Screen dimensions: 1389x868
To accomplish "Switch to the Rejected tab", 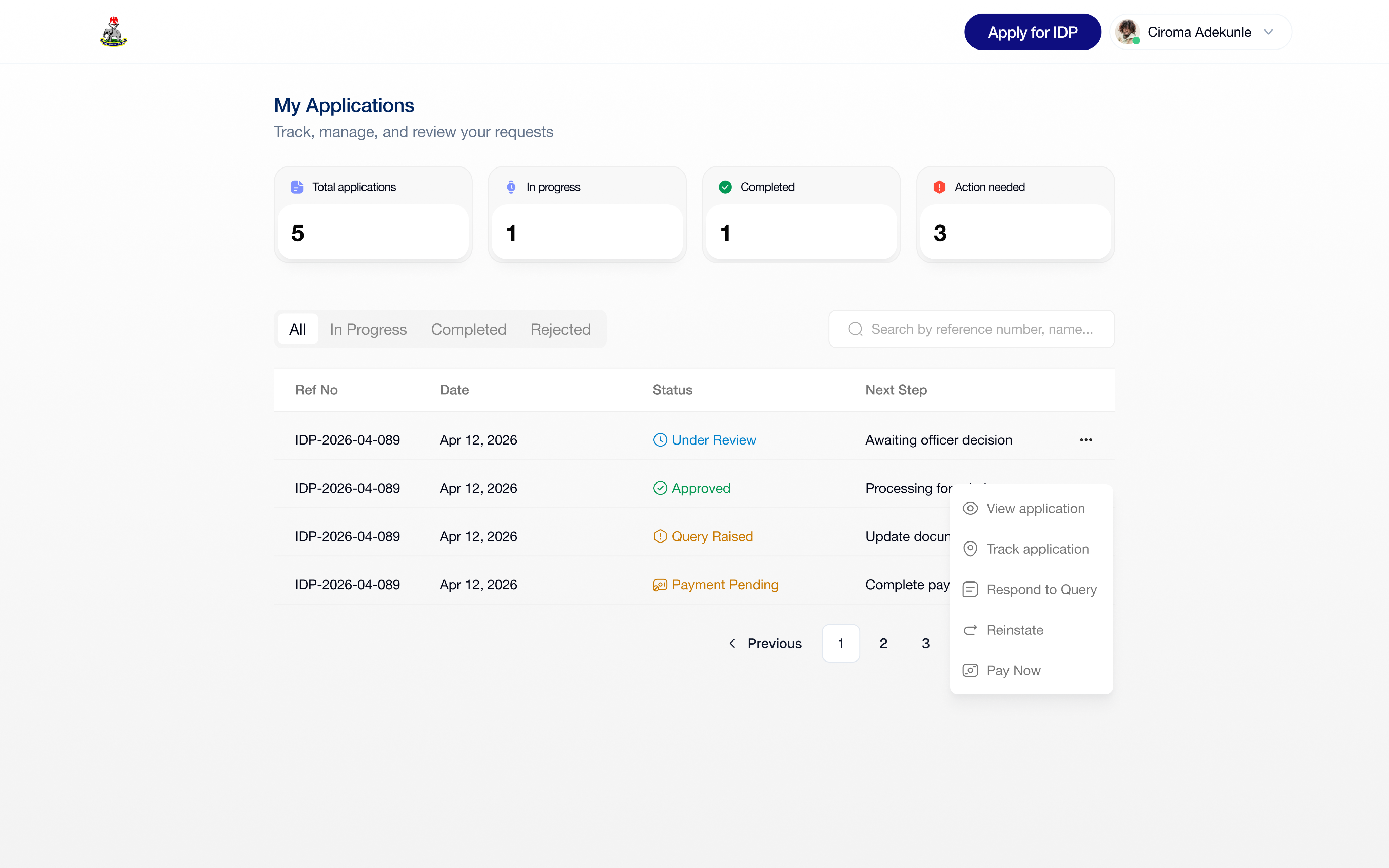I will coord(560,330).
